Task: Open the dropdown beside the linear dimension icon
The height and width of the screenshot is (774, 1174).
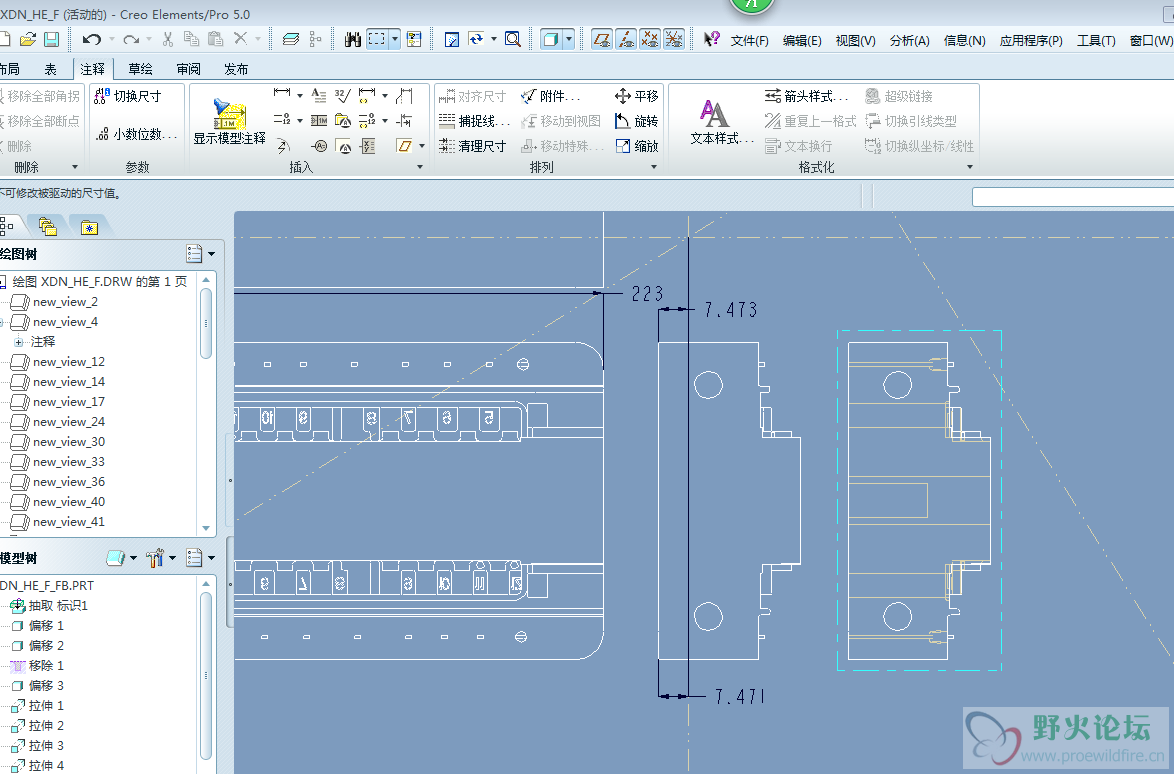Action: pos(299,95)
